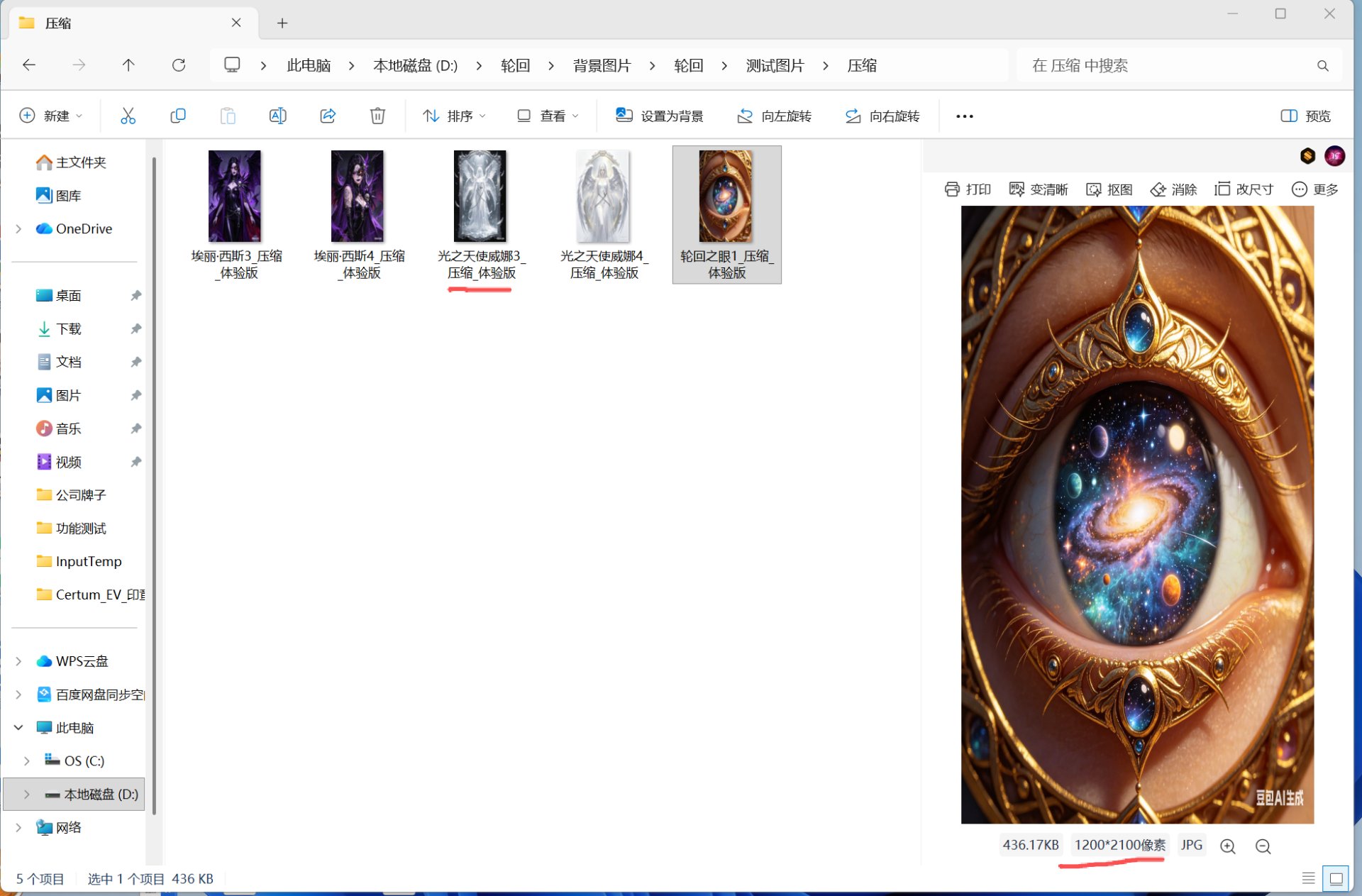Click the Copy icon in toolbar
Screen dimensions: 1362x896
click(x=178, y=116)
